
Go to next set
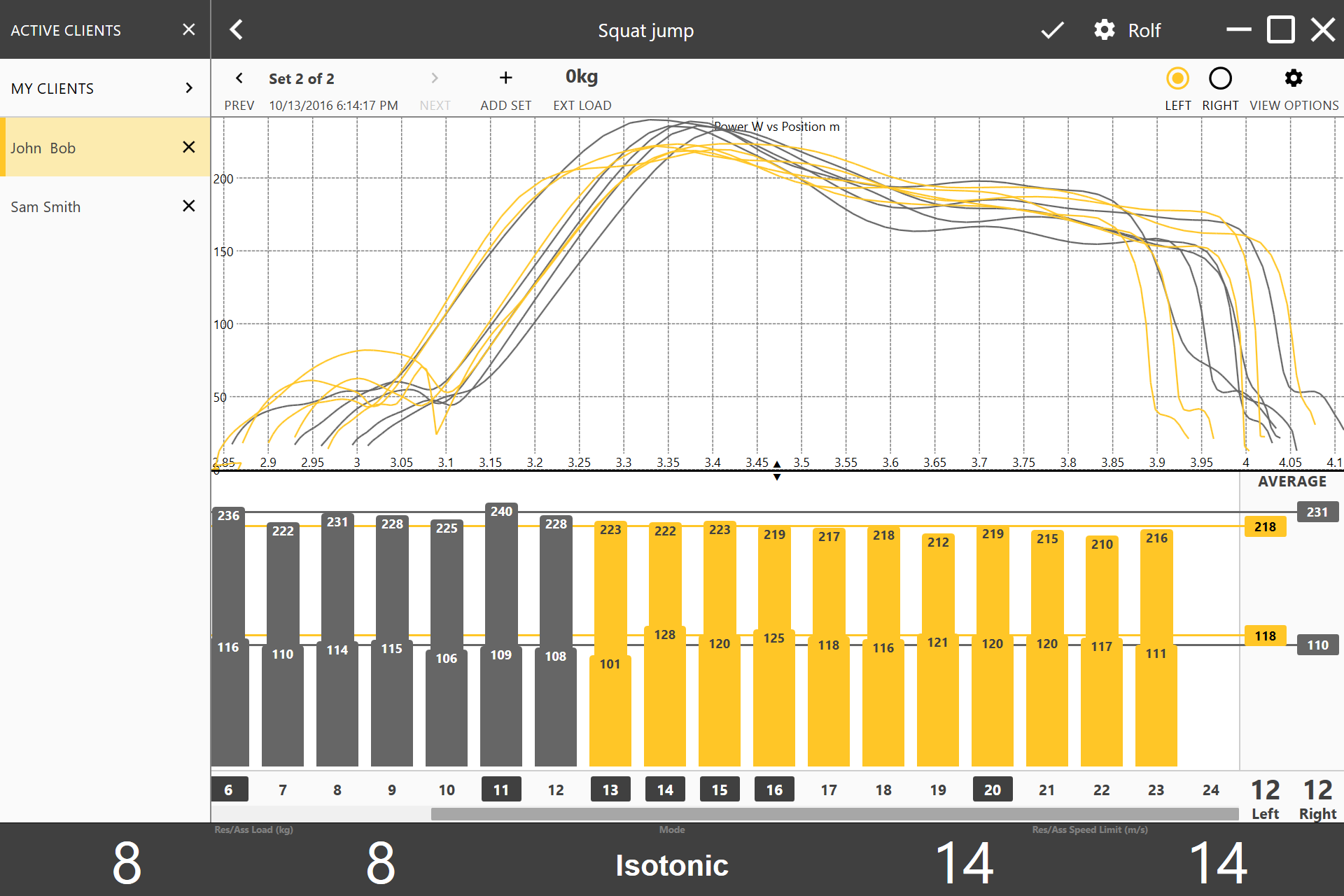(435, 90)
